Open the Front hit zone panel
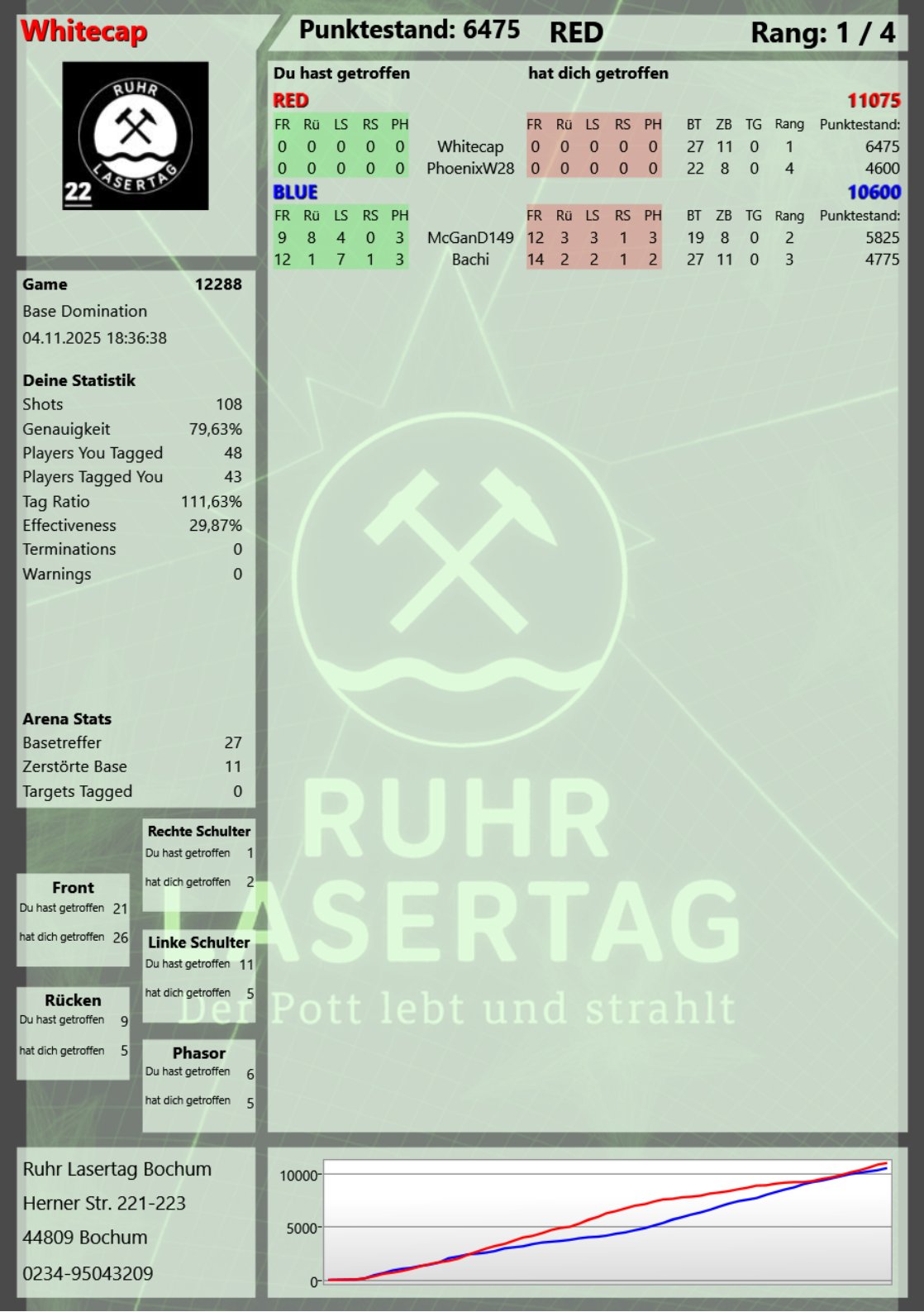The image size is (924, 1312). click(73, 918)
